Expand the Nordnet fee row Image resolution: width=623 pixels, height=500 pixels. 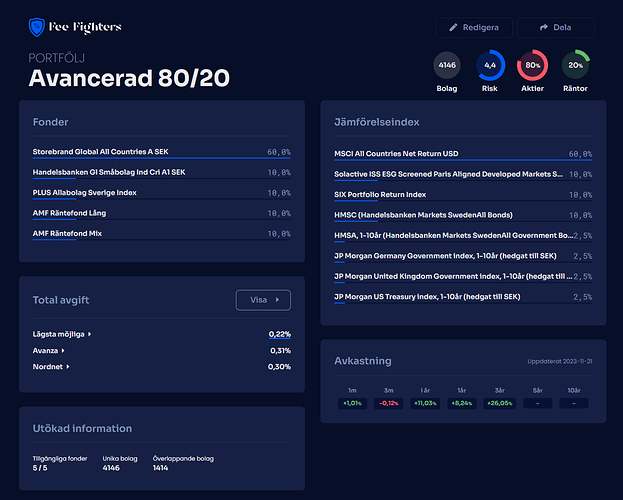[52, 367]
